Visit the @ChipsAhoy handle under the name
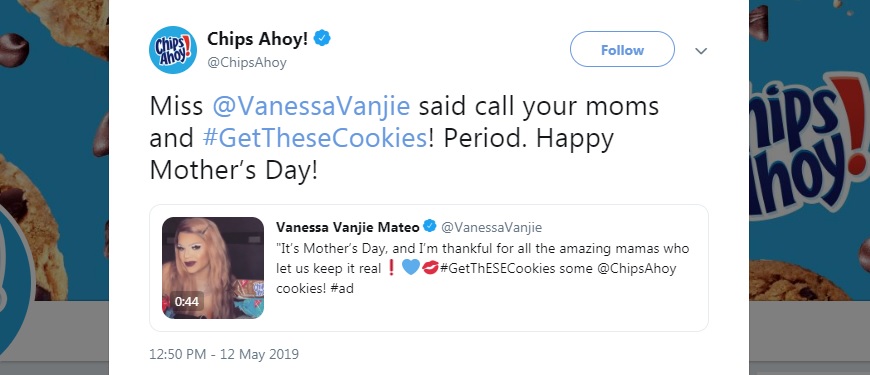 coord(247,63)
